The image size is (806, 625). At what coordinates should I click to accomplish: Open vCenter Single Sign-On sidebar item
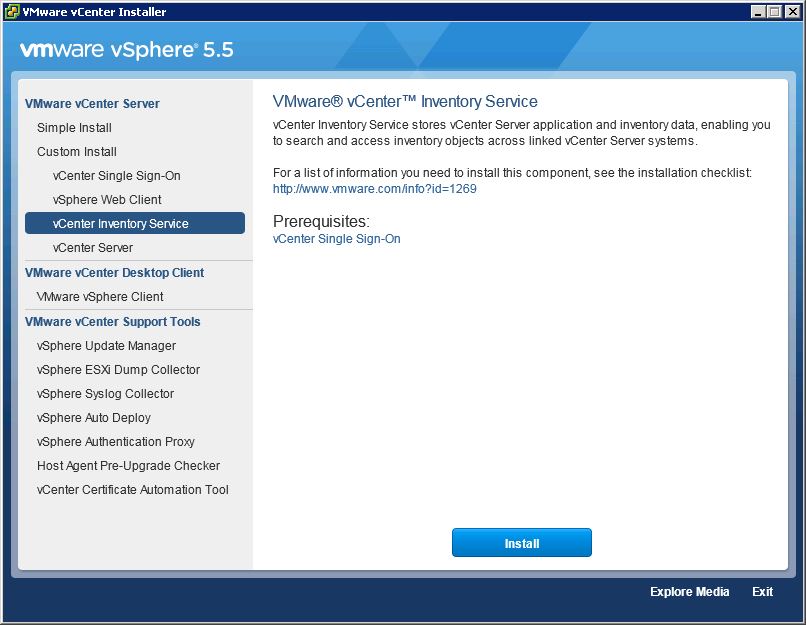point(117,176)
